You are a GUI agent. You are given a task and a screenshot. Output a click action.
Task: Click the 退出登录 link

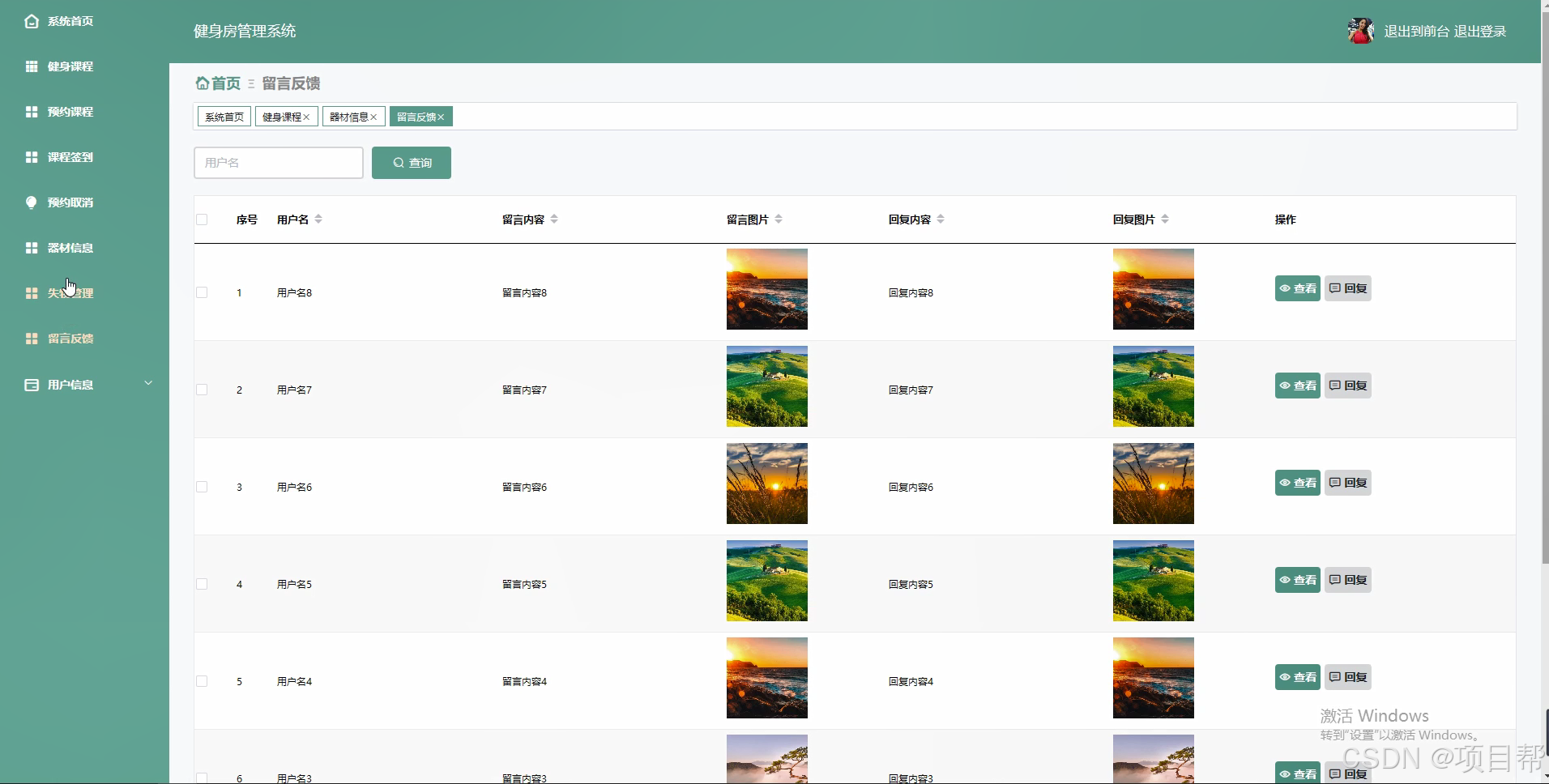1480,31
